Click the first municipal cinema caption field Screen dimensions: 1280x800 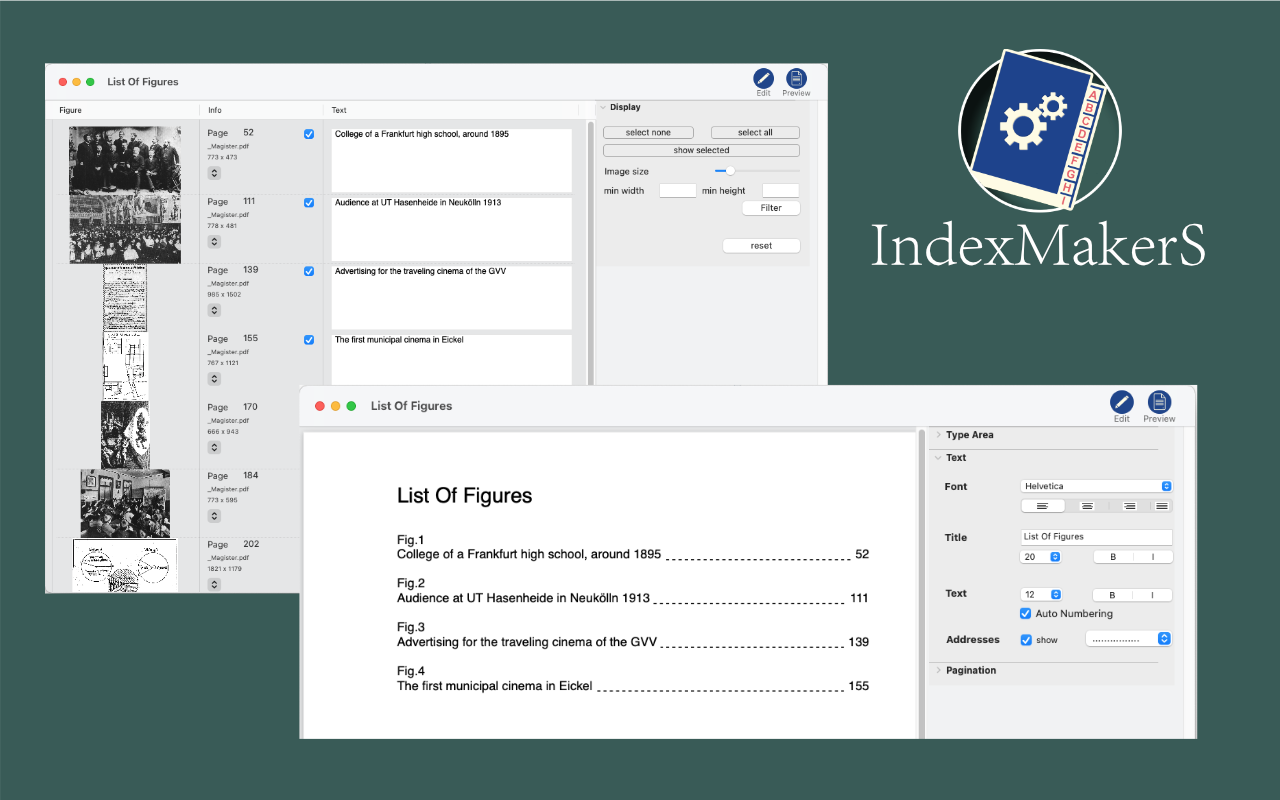pos(452,360)
